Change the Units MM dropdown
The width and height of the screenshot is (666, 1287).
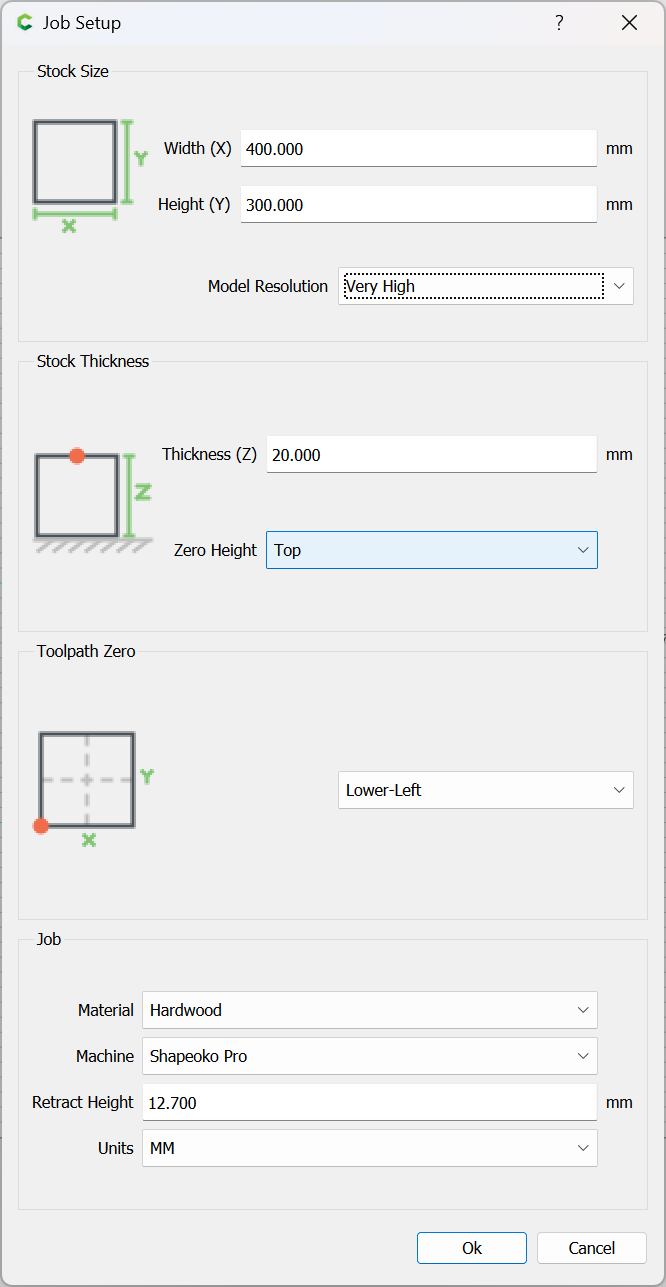point(370,1148)
